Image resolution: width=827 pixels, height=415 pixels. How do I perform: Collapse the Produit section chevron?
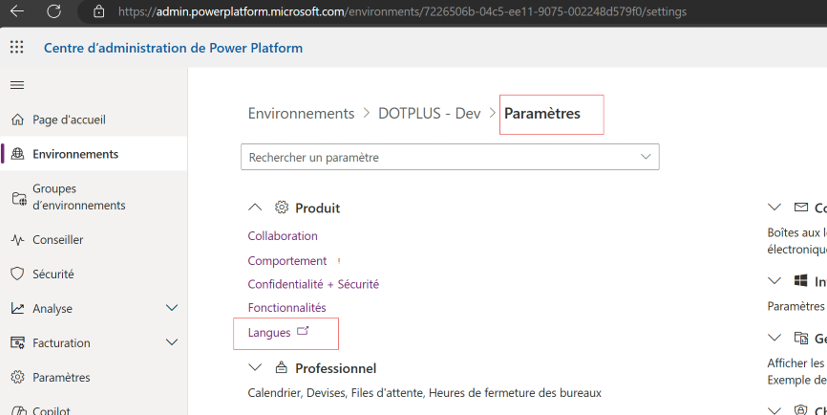[255, 208]
